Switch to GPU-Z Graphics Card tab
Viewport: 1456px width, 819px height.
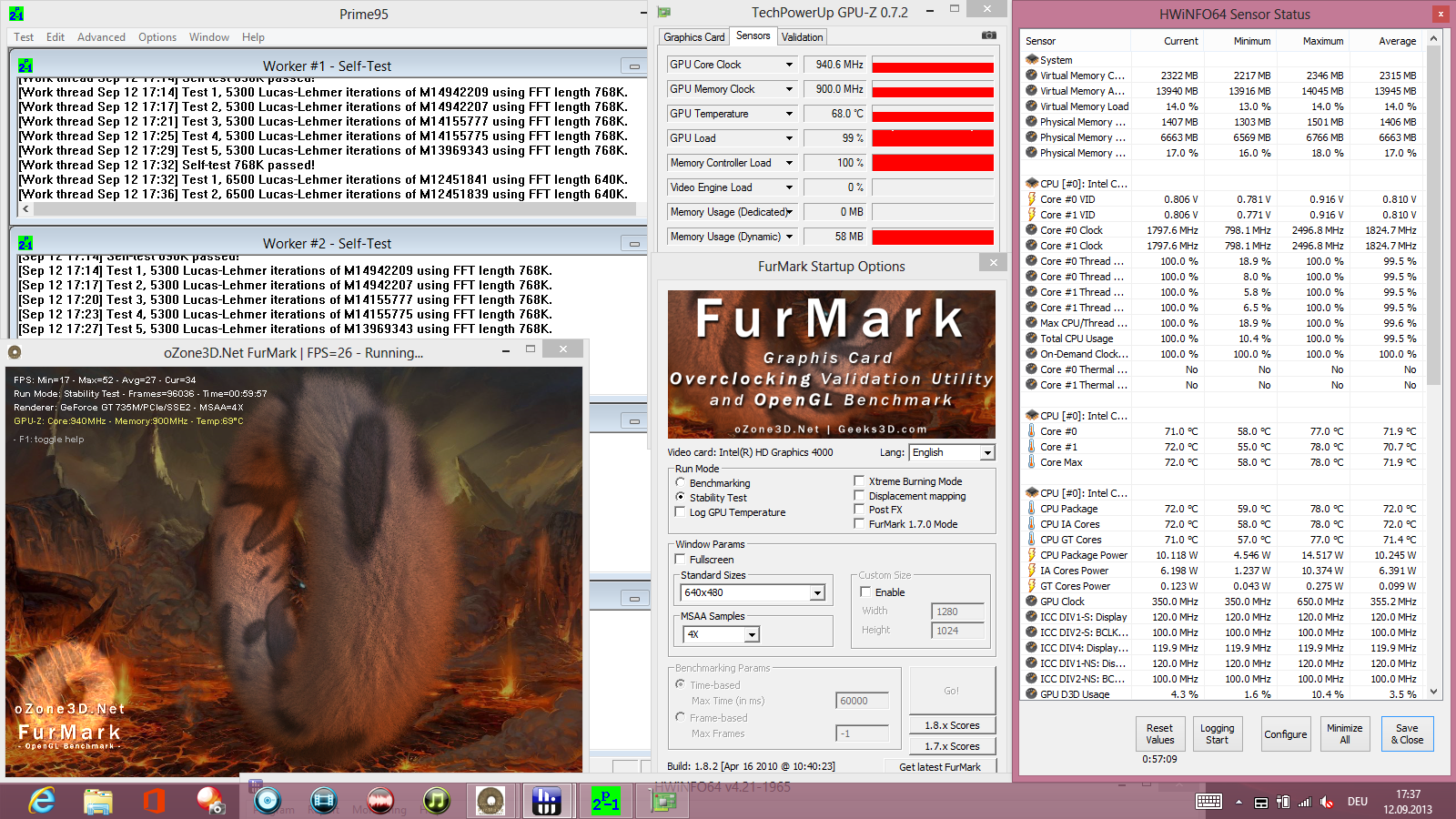click(x=694, y=37)
